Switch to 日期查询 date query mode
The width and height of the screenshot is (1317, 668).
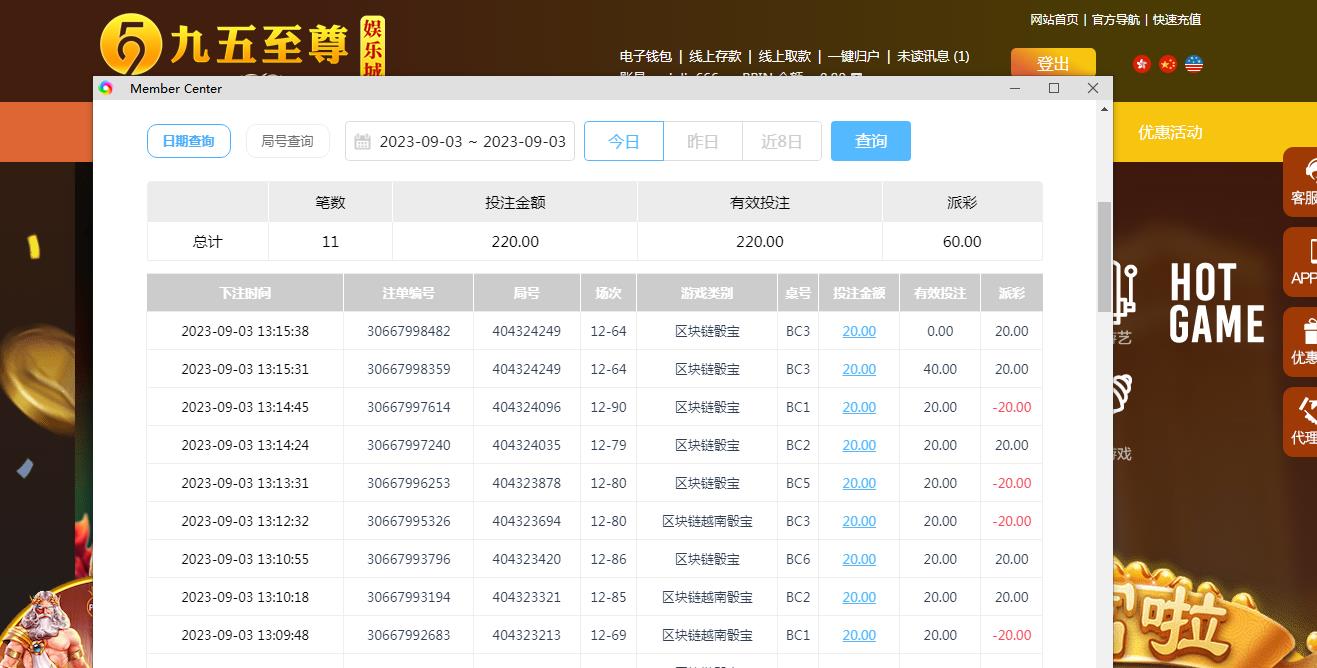click(x=188, y=141)
